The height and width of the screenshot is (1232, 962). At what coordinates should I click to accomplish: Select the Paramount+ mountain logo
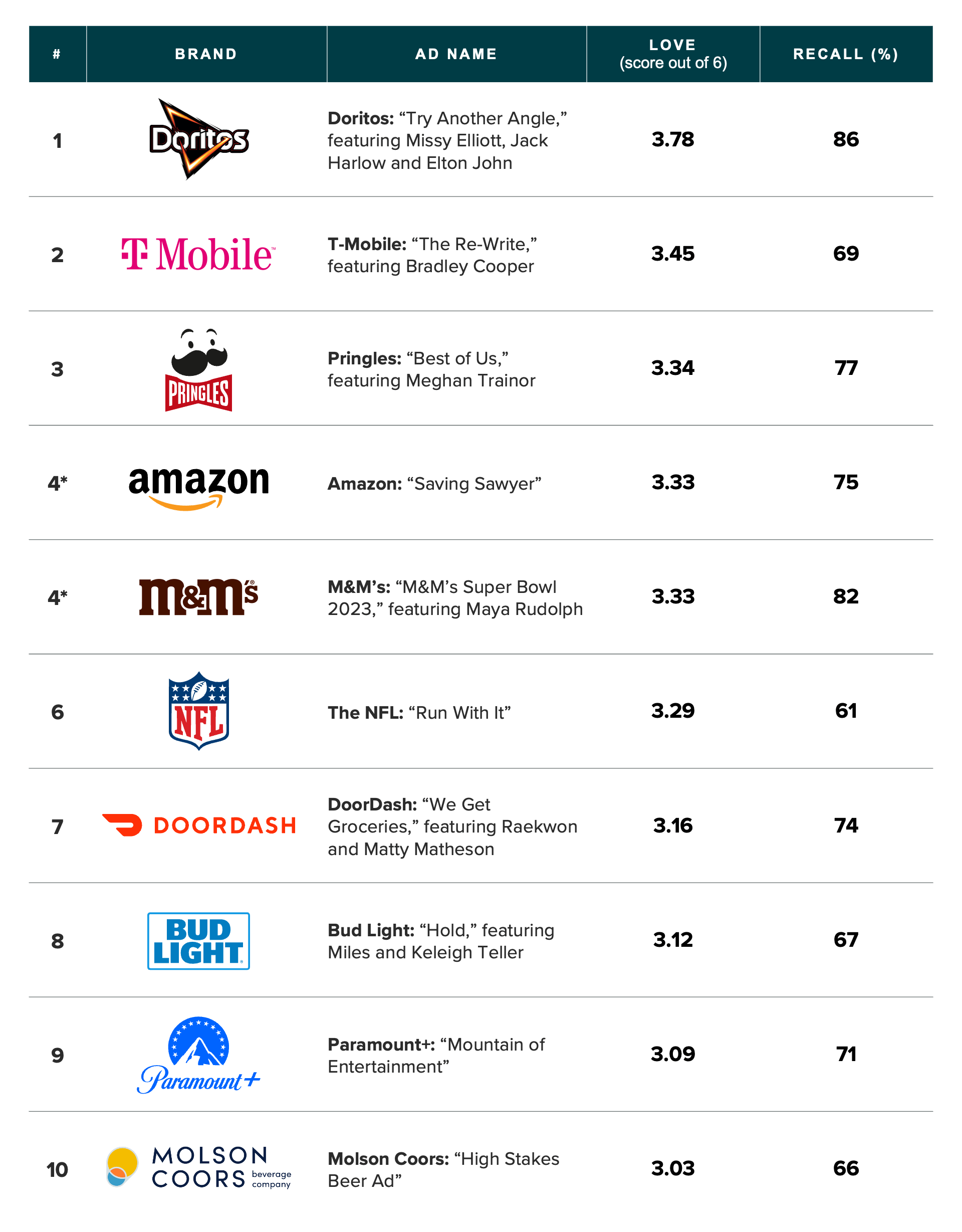pyautogui.click(x=198, y=1055)
